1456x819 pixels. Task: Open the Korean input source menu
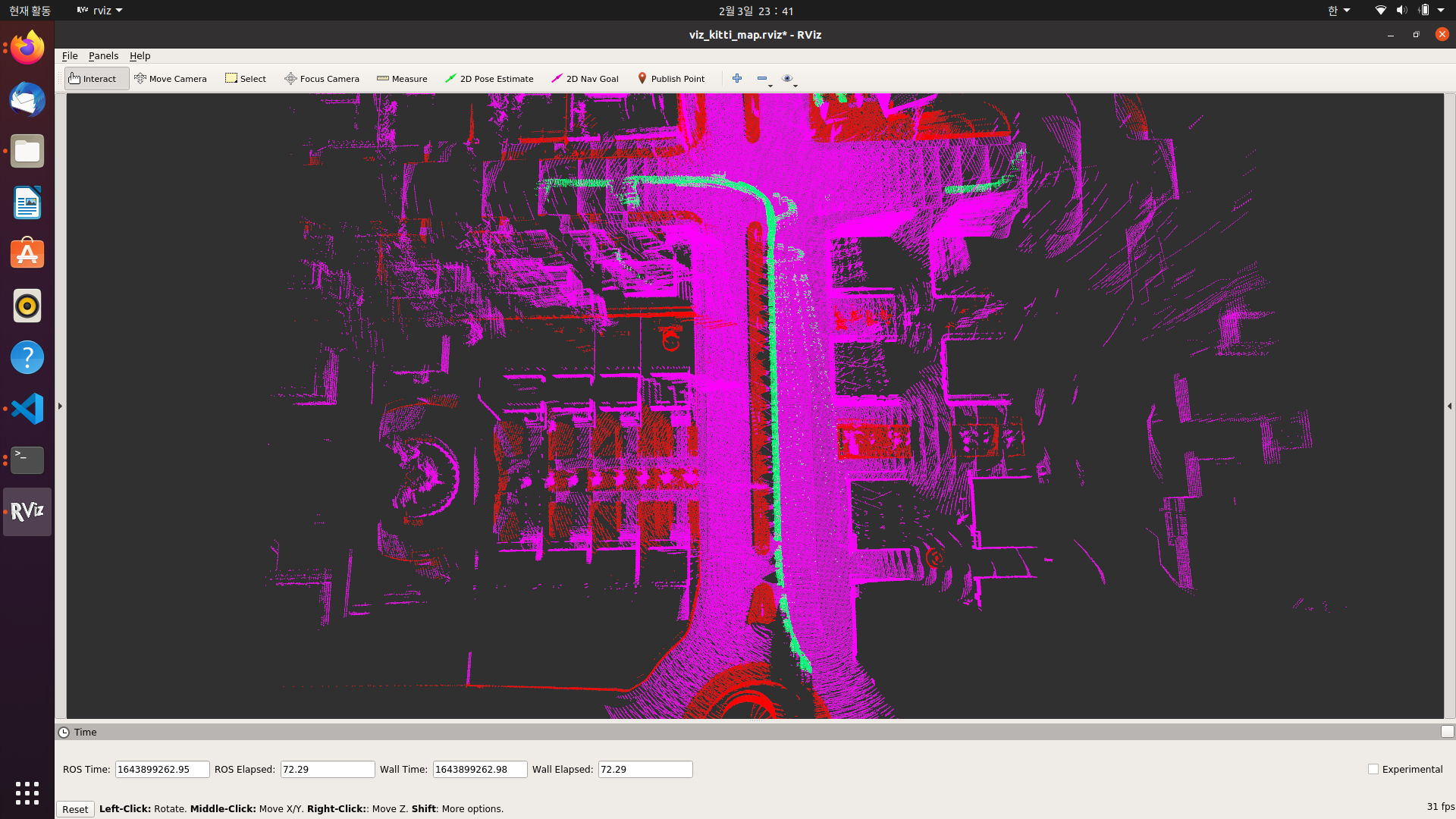tap(1338, 11)
